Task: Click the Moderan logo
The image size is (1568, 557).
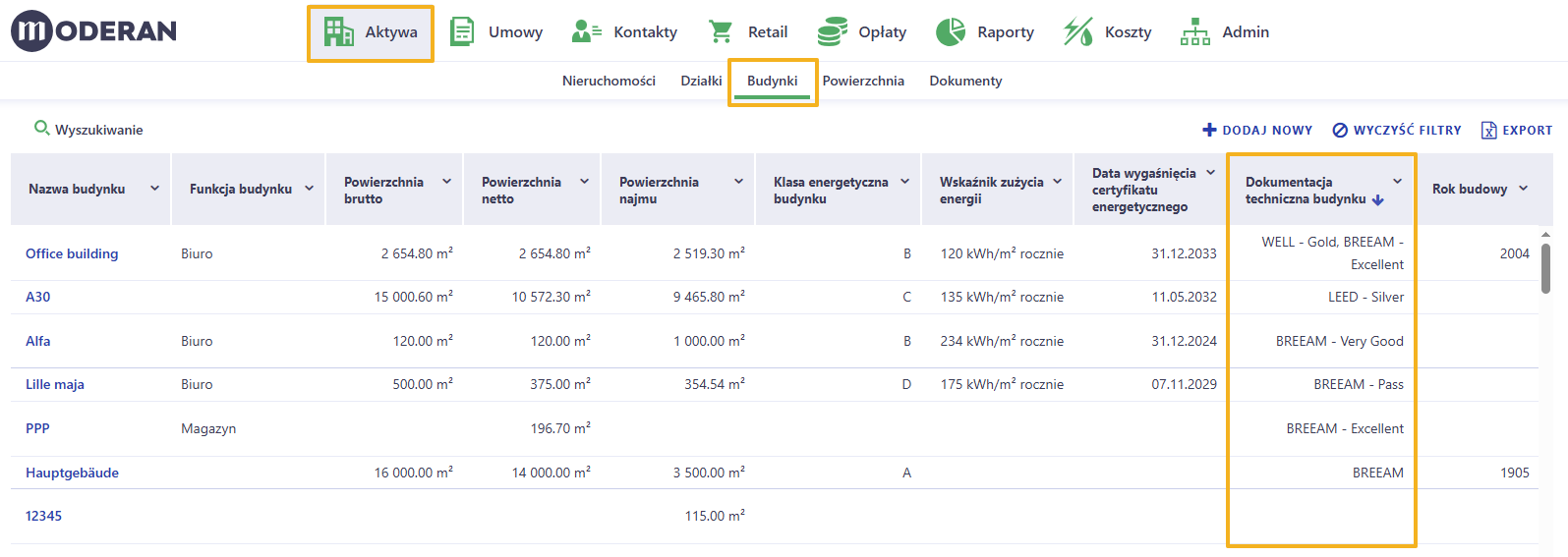Action: [93, 30]
